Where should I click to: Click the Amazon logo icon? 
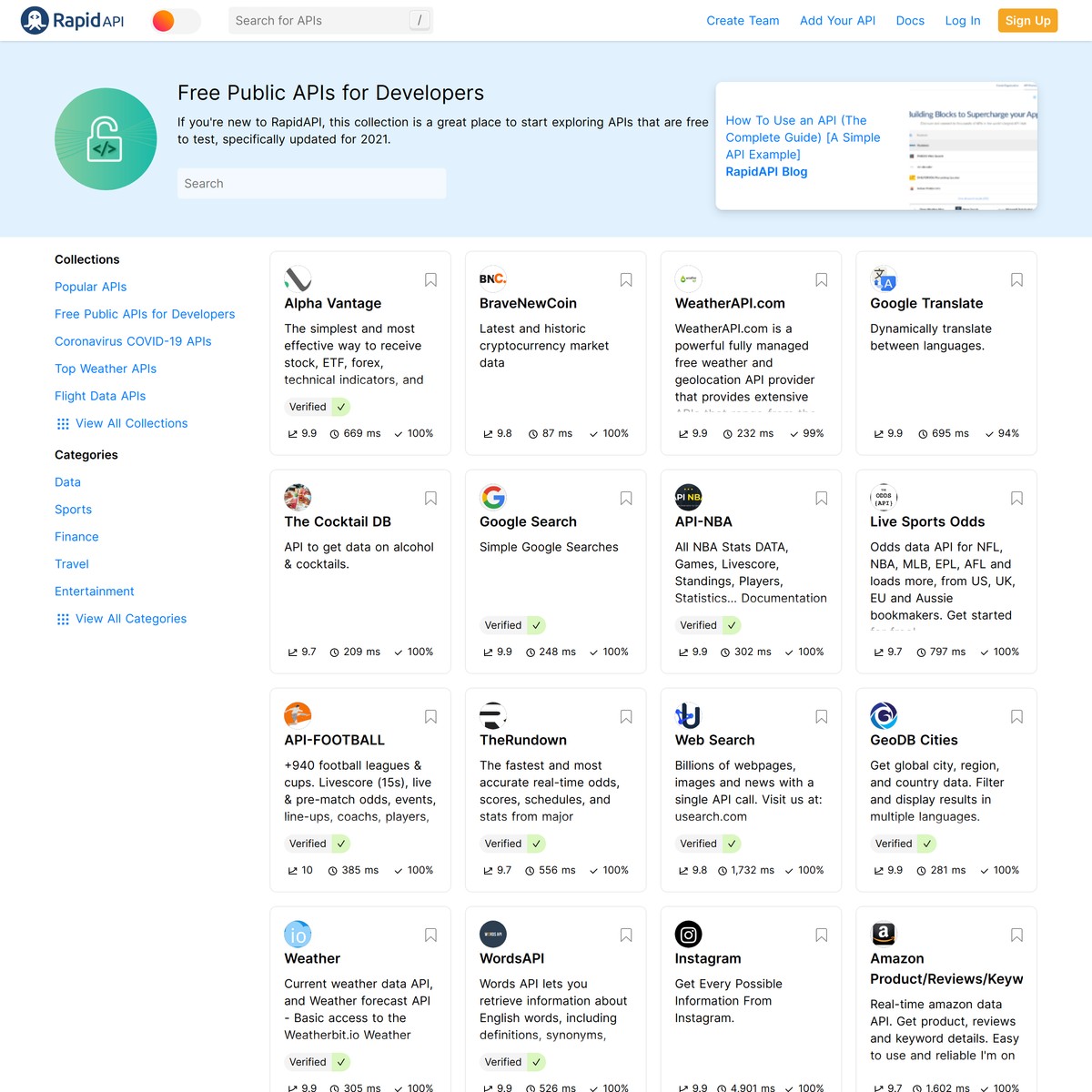(x=884, y=935)
